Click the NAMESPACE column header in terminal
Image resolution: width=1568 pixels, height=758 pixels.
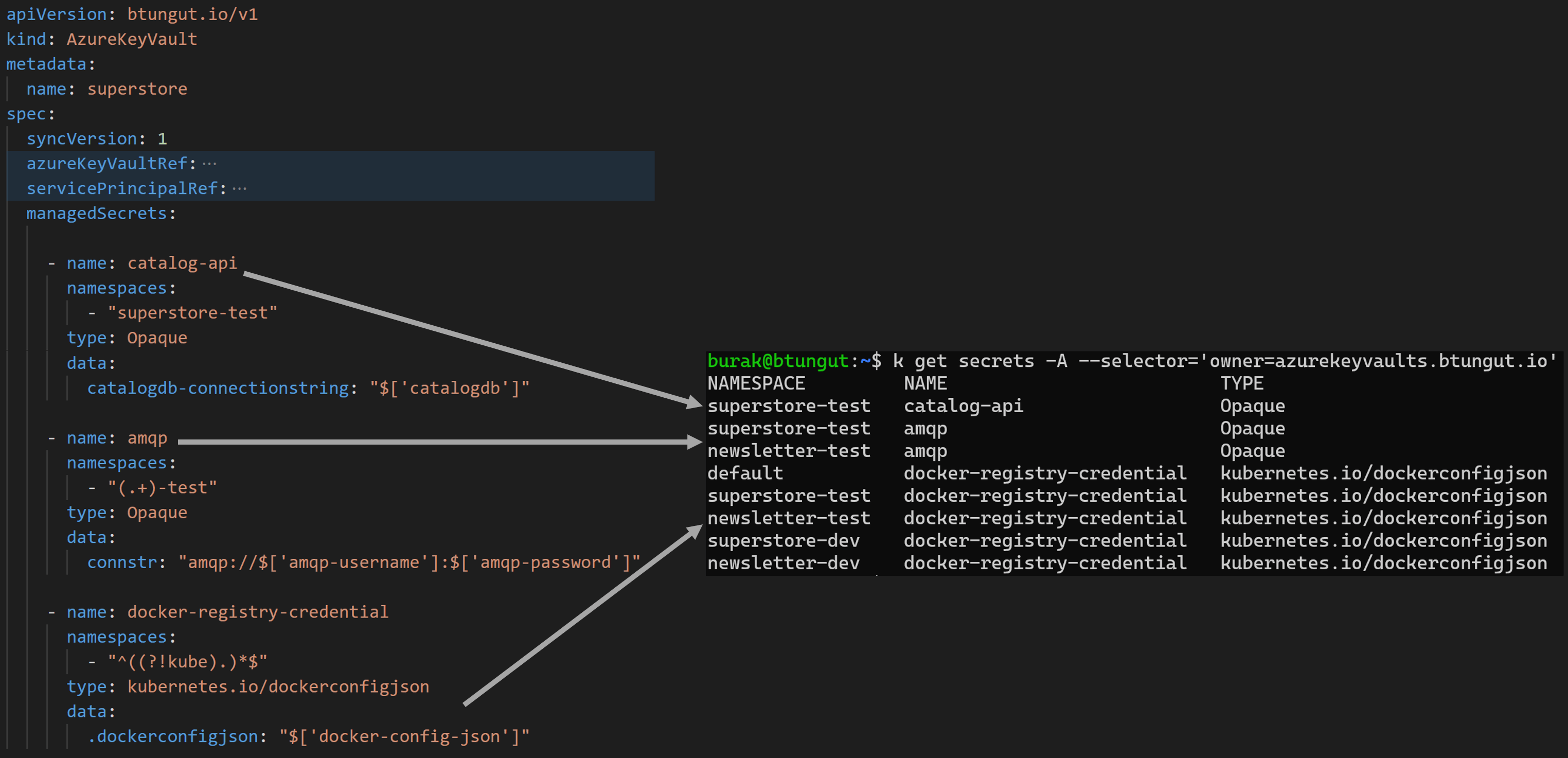click(756, 383)
